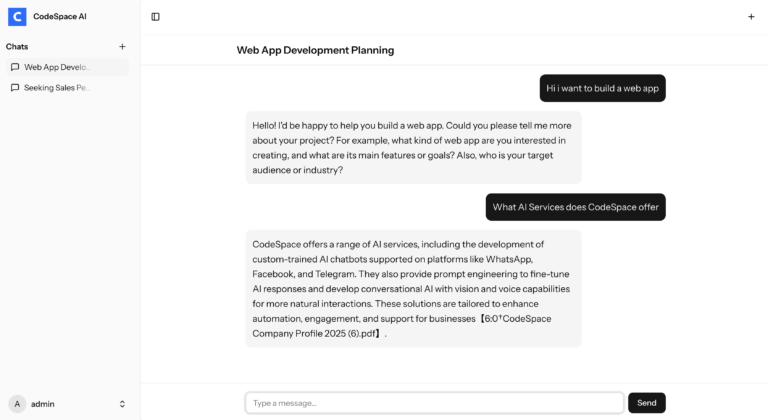
Task: Toggle the sidebar panel icon
Action: 155,17
